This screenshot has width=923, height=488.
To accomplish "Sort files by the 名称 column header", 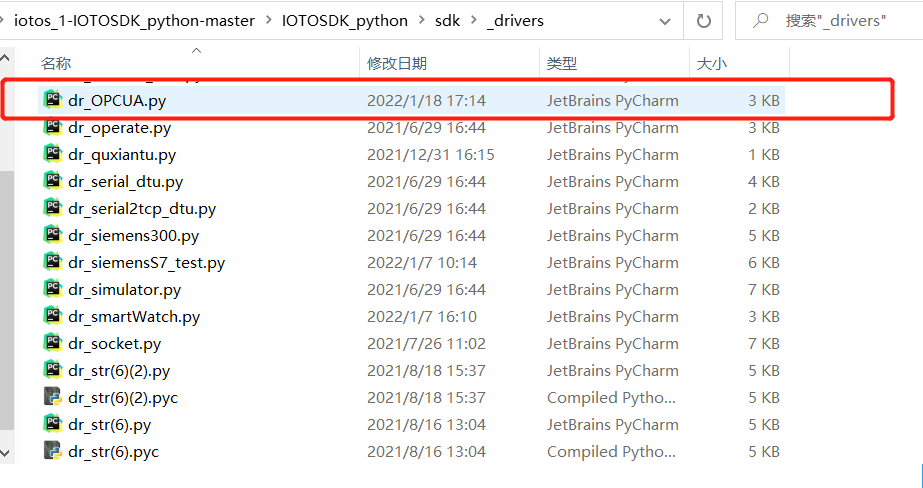I will pos(56,63).
